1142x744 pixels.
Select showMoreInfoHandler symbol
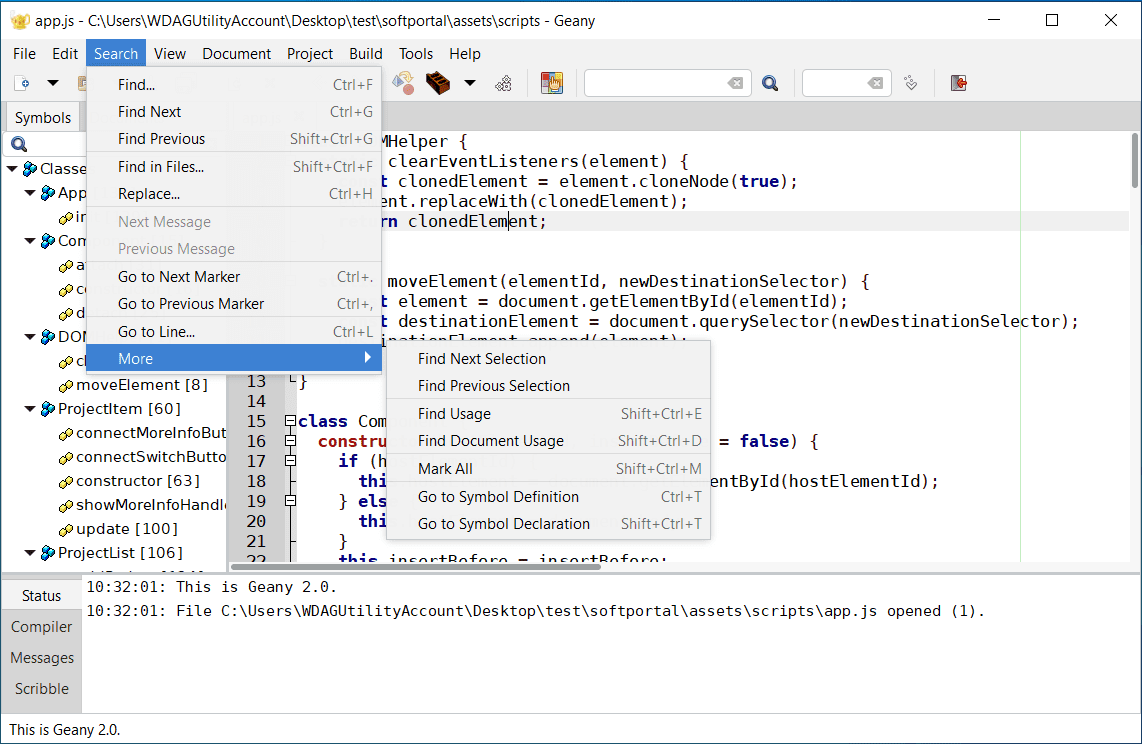(x=151, y=505)
